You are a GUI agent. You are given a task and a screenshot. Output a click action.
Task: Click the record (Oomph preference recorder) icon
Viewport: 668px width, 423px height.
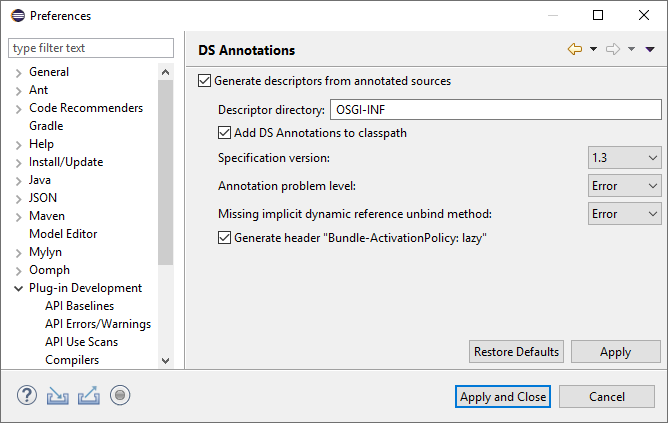120,395
